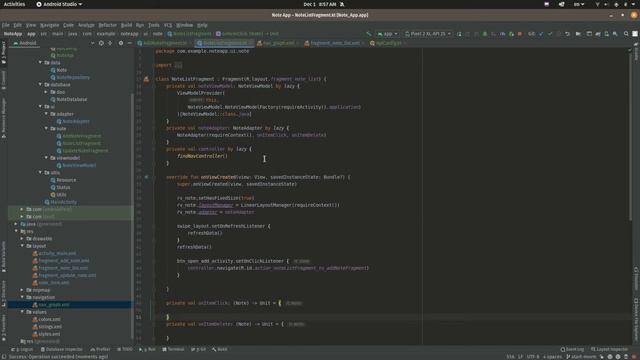
Task: Hide the Project panel with minus icon
Action: (130, 43)
